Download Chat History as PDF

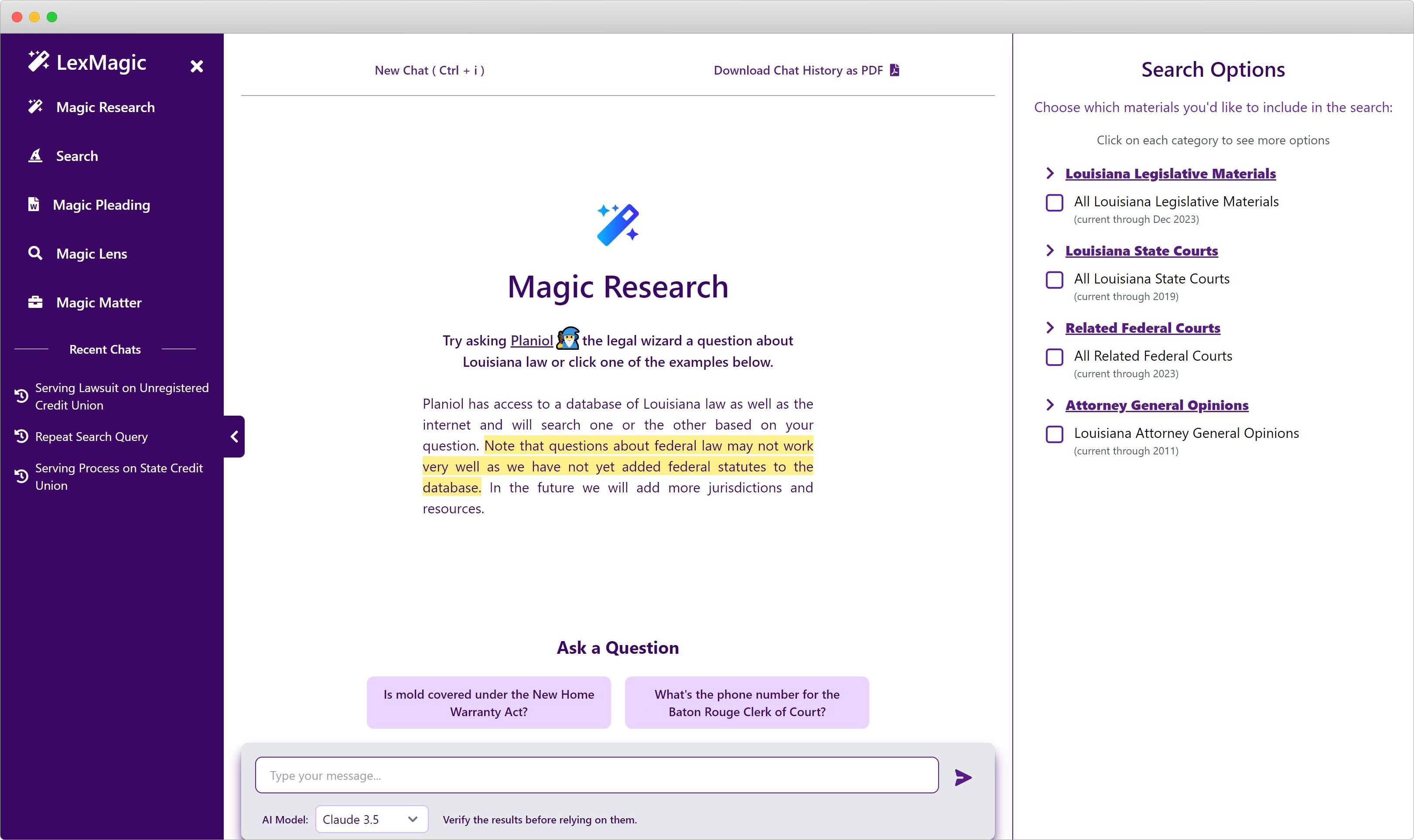point(806,70)
